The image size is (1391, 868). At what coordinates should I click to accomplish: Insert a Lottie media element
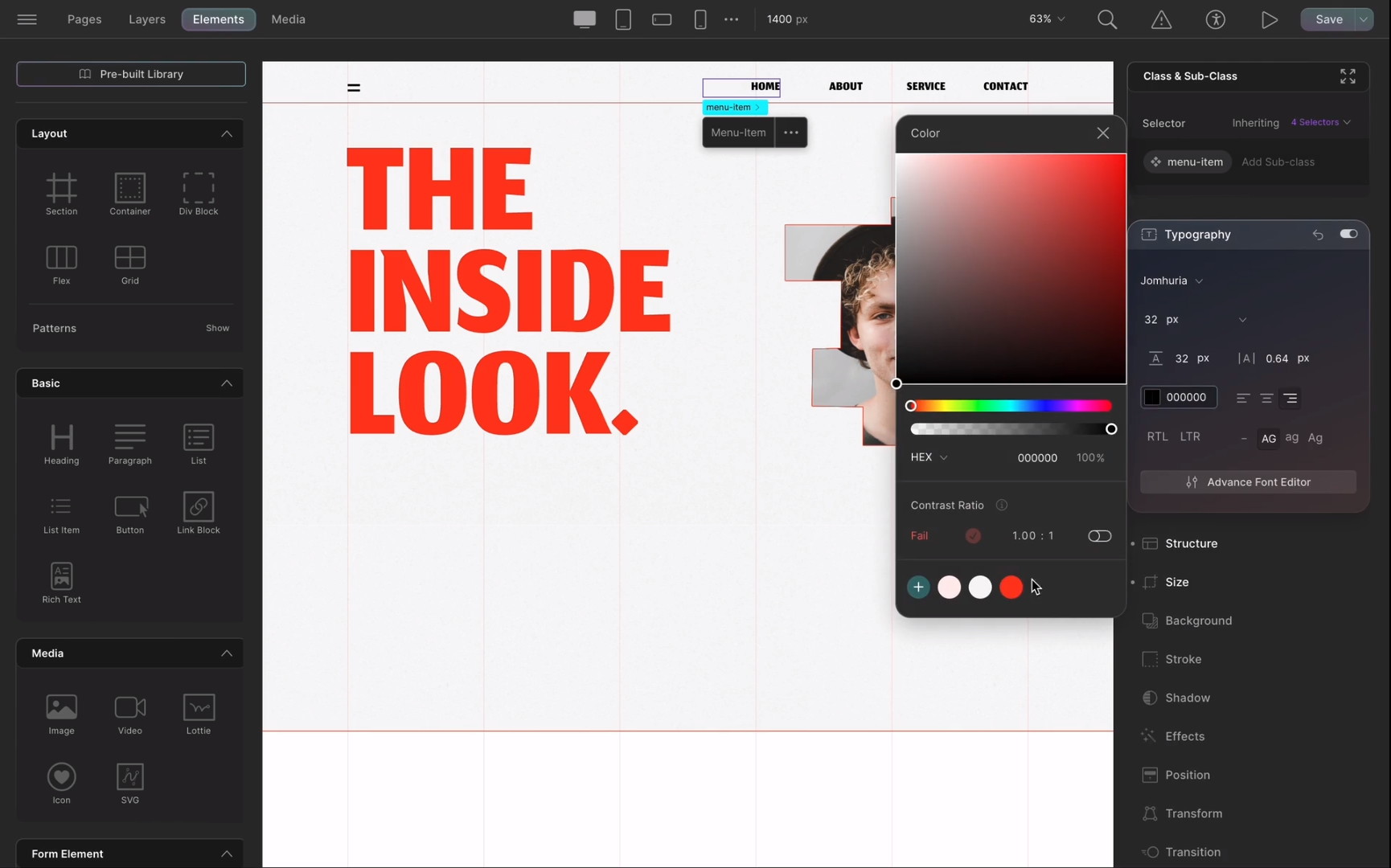198,714
